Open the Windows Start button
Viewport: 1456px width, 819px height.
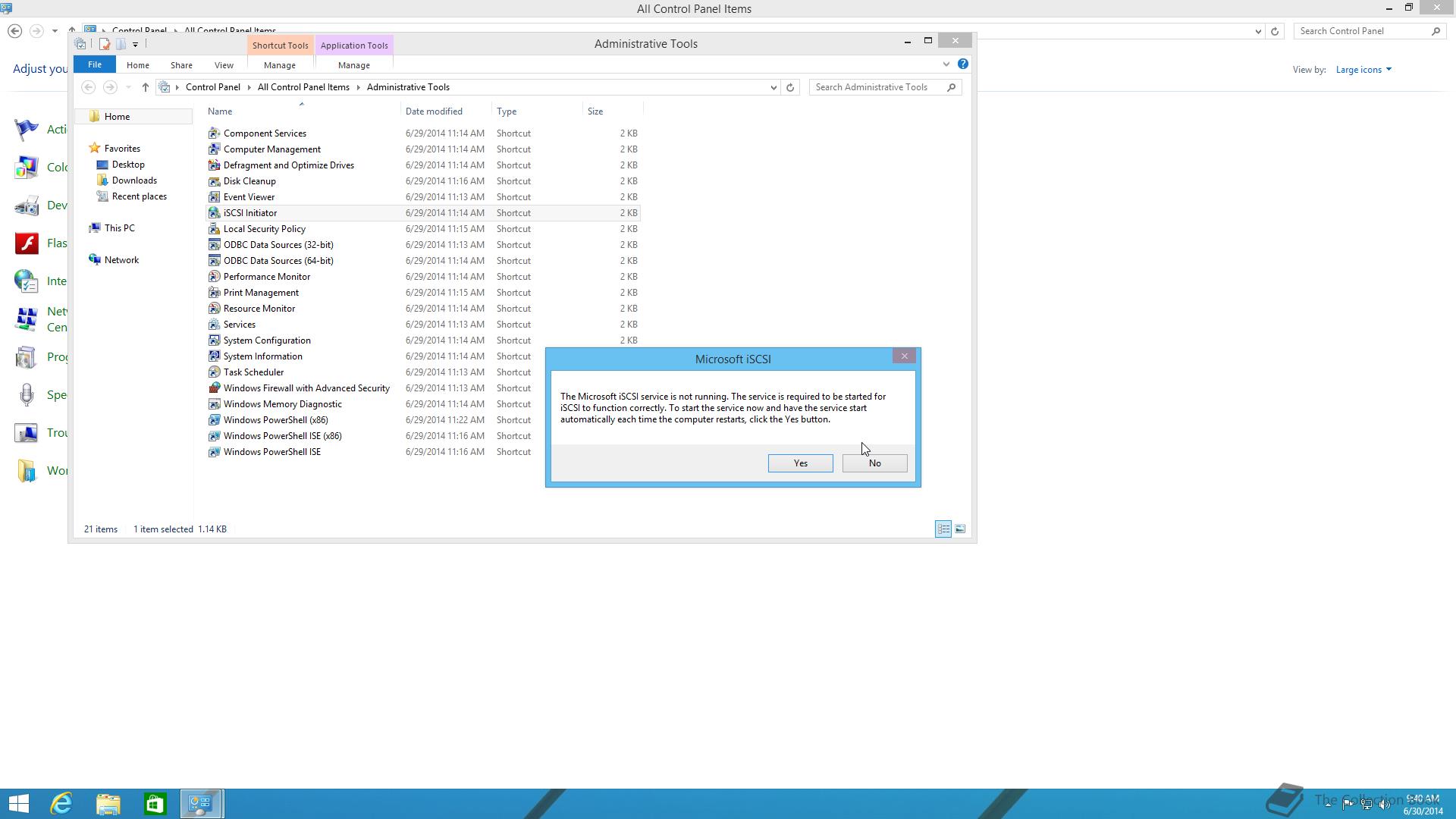19,804
